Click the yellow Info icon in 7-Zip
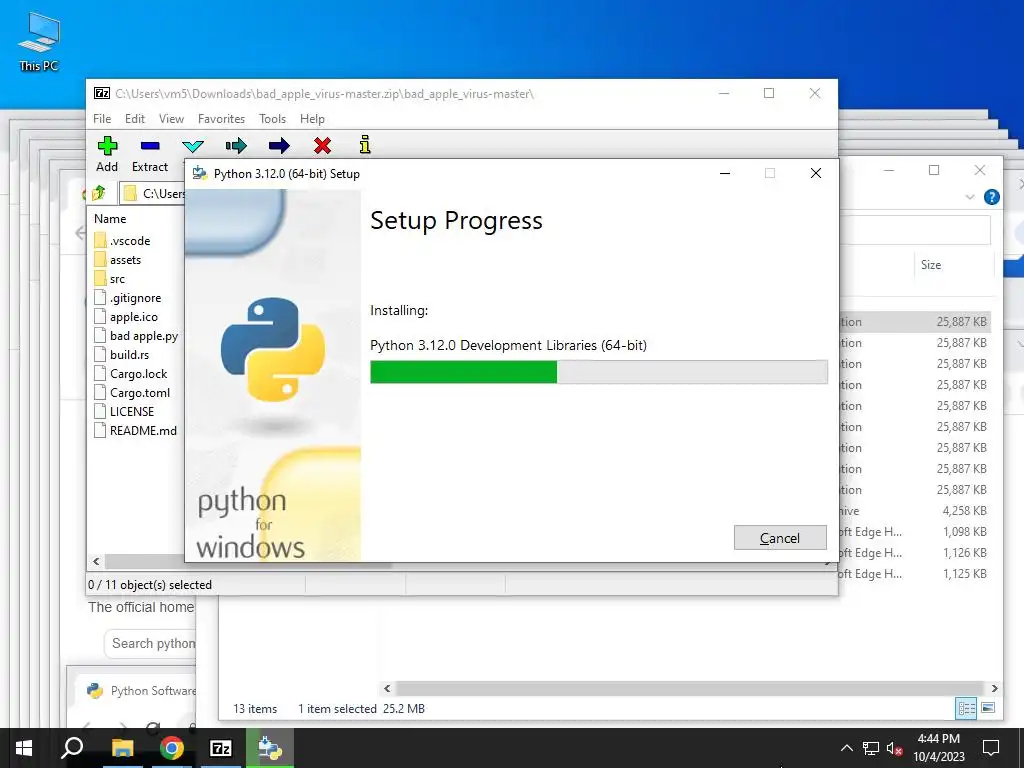Viewport: 1024px width, 768px height. pos(365,145)
